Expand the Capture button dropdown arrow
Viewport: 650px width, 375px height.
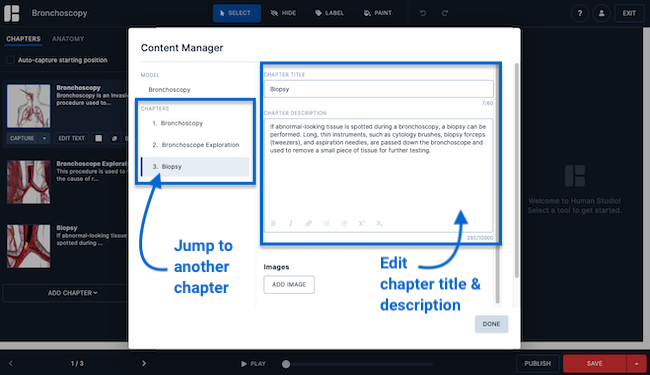tap(44, 138)
